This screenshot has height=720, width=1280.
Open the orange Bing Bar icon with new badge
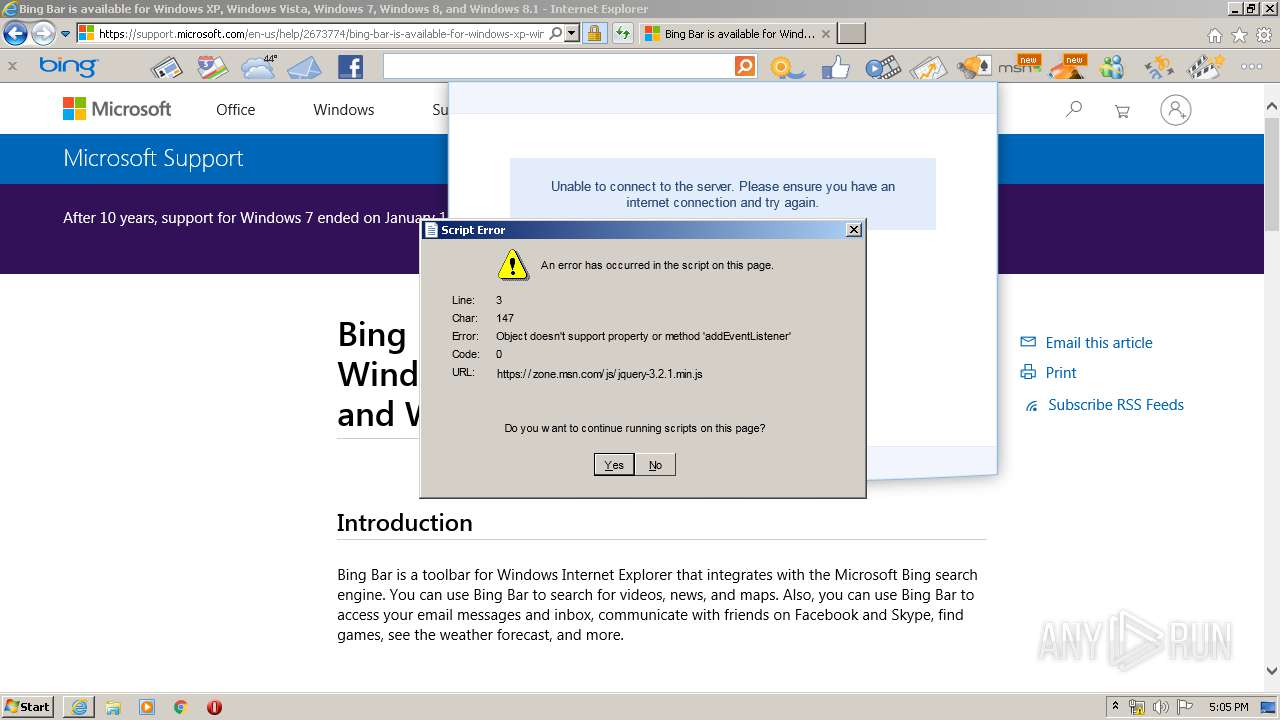(x=1067, y=67)
